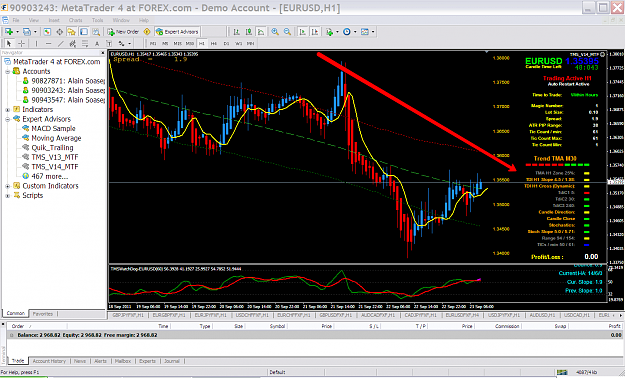The height and width of the screenshot is (378, 625).
Task: Select the Vertical Line drawing tool
Action: [x=36, y=43]
